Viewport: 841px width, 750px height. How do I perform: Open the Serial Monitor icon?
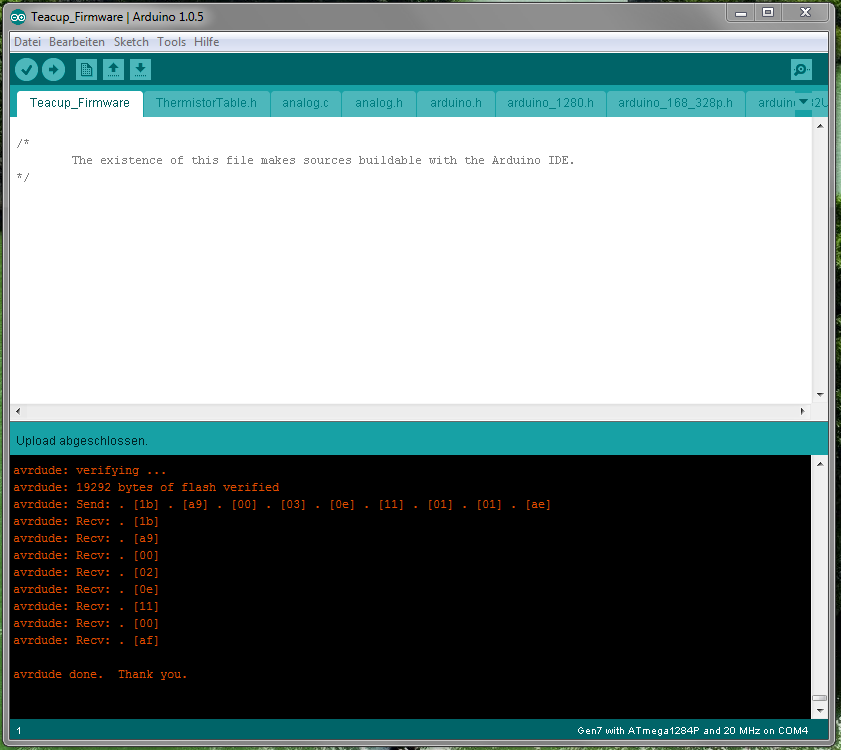click(x=800, y=69)
